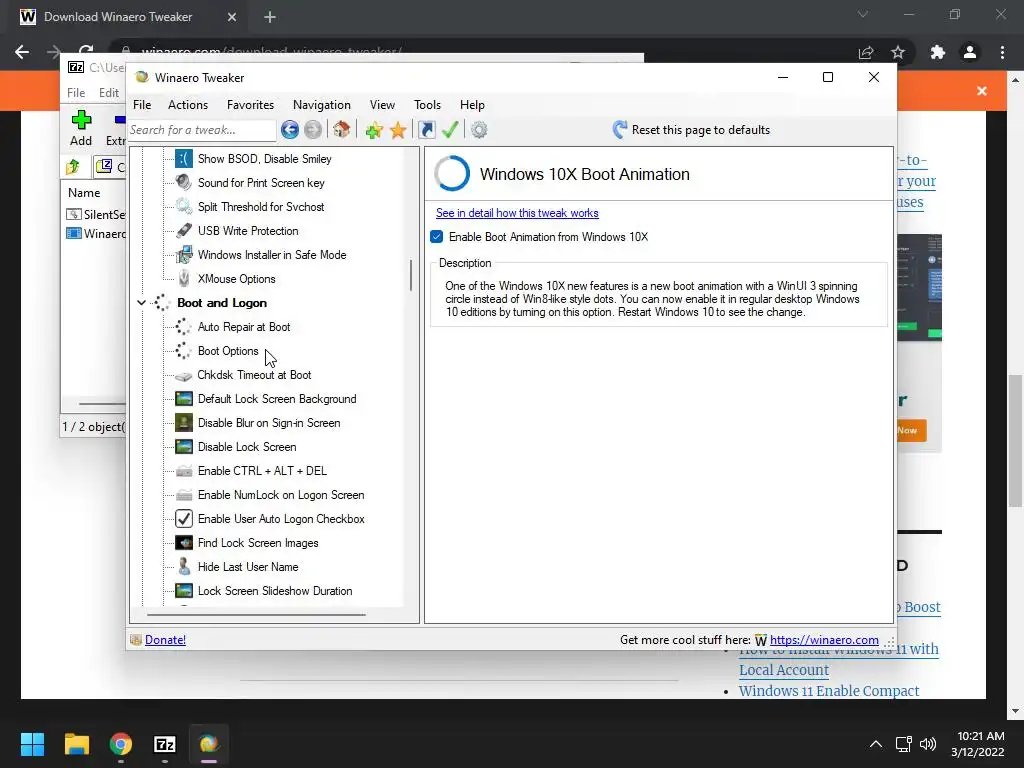
Task: Click the Back navigation arrow in Winaero toolbar
Action: 290,130
